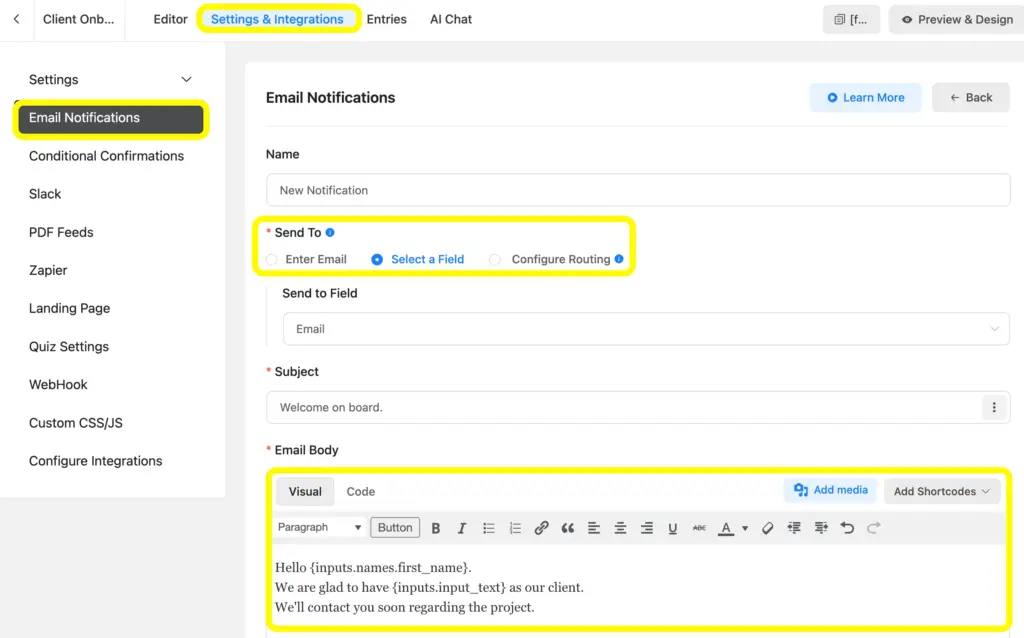Increase indent of paragraph

[821, 528]
